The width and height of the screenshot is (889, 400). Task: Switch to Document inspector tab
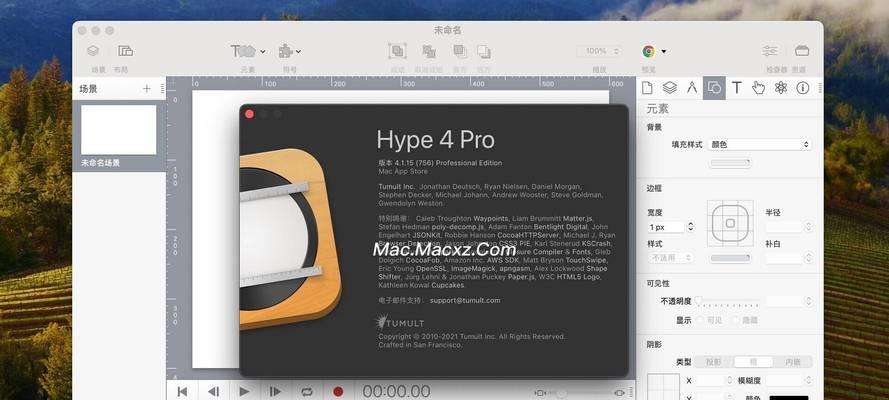pos(647,88)
